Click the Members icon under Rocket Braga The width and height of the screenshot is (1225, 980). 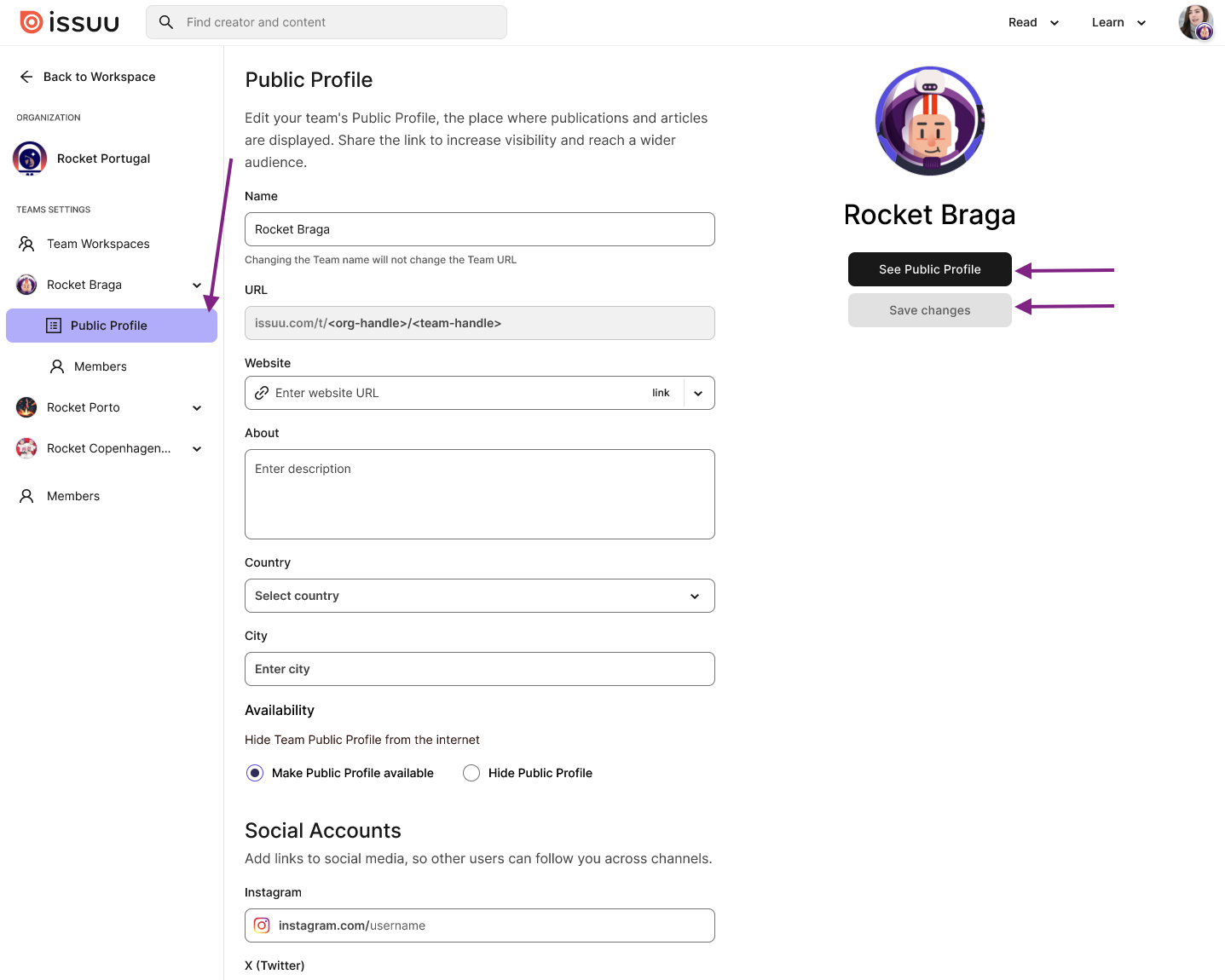(x=57, y=366)
